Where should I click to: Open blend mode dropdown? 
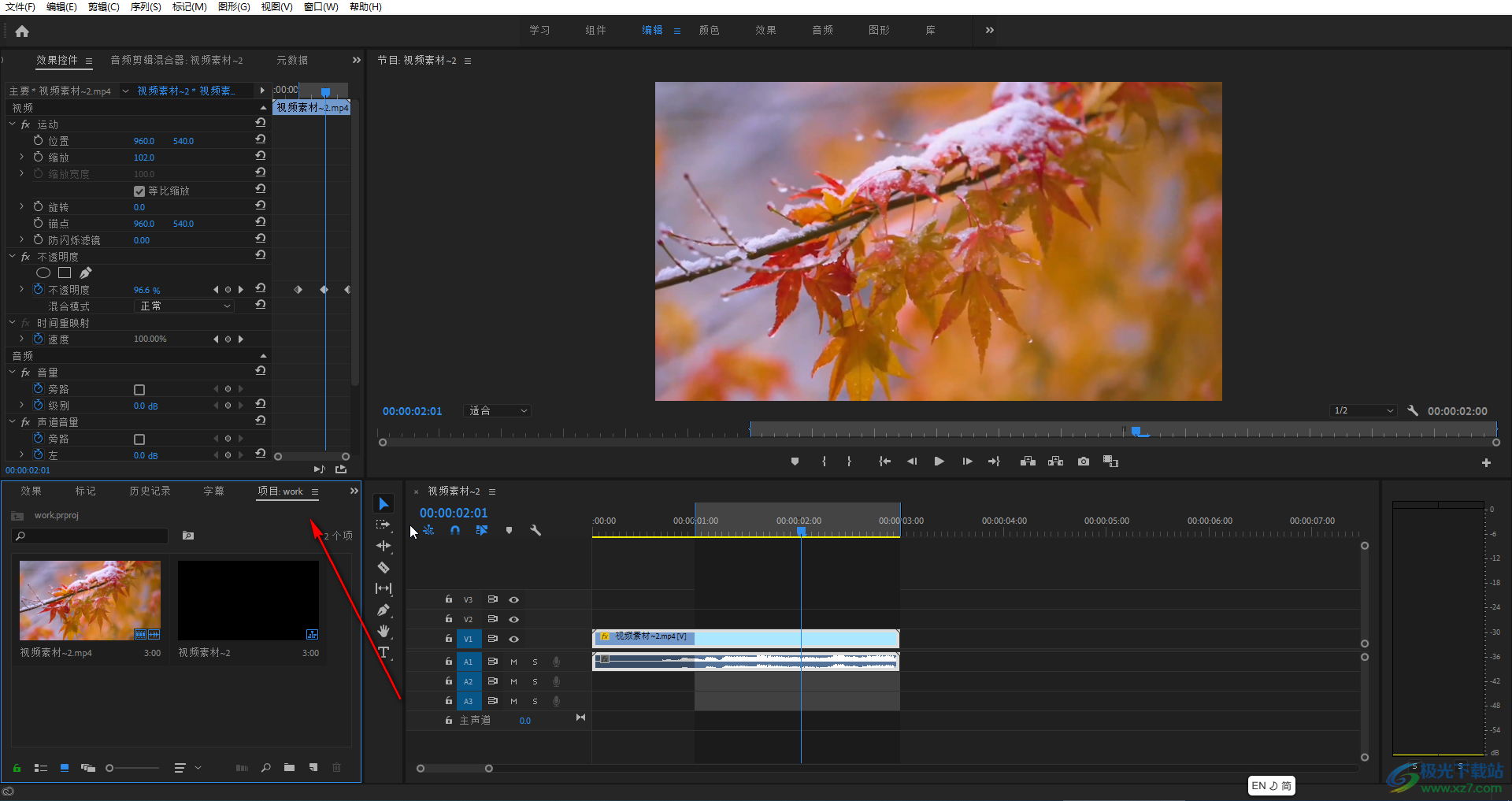click(x=185, y=306)
